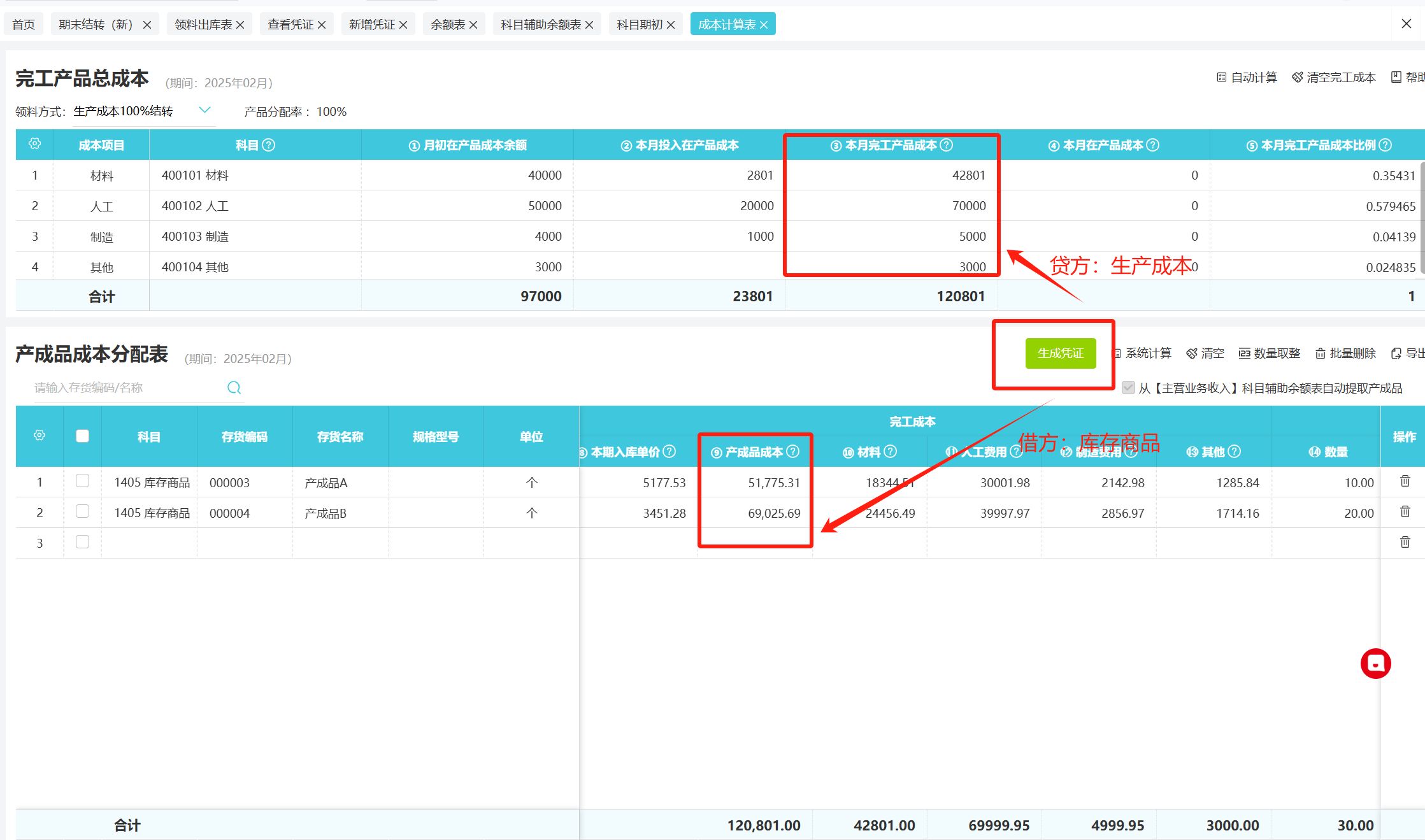Delete row 1 产成品A with trash icon
1425x840 pixels.
point(1405,481)
